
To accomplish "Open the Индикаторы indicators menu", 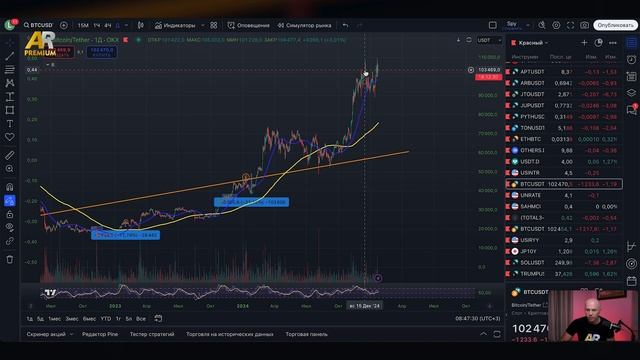I will [175, 25].
